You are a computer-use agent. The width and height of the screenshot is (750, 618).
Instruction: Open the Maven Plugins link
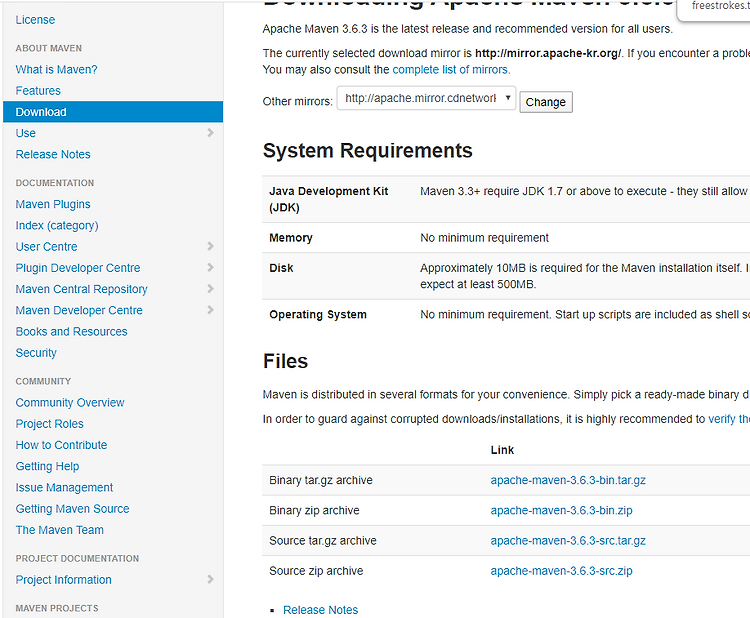coord(53,204)
